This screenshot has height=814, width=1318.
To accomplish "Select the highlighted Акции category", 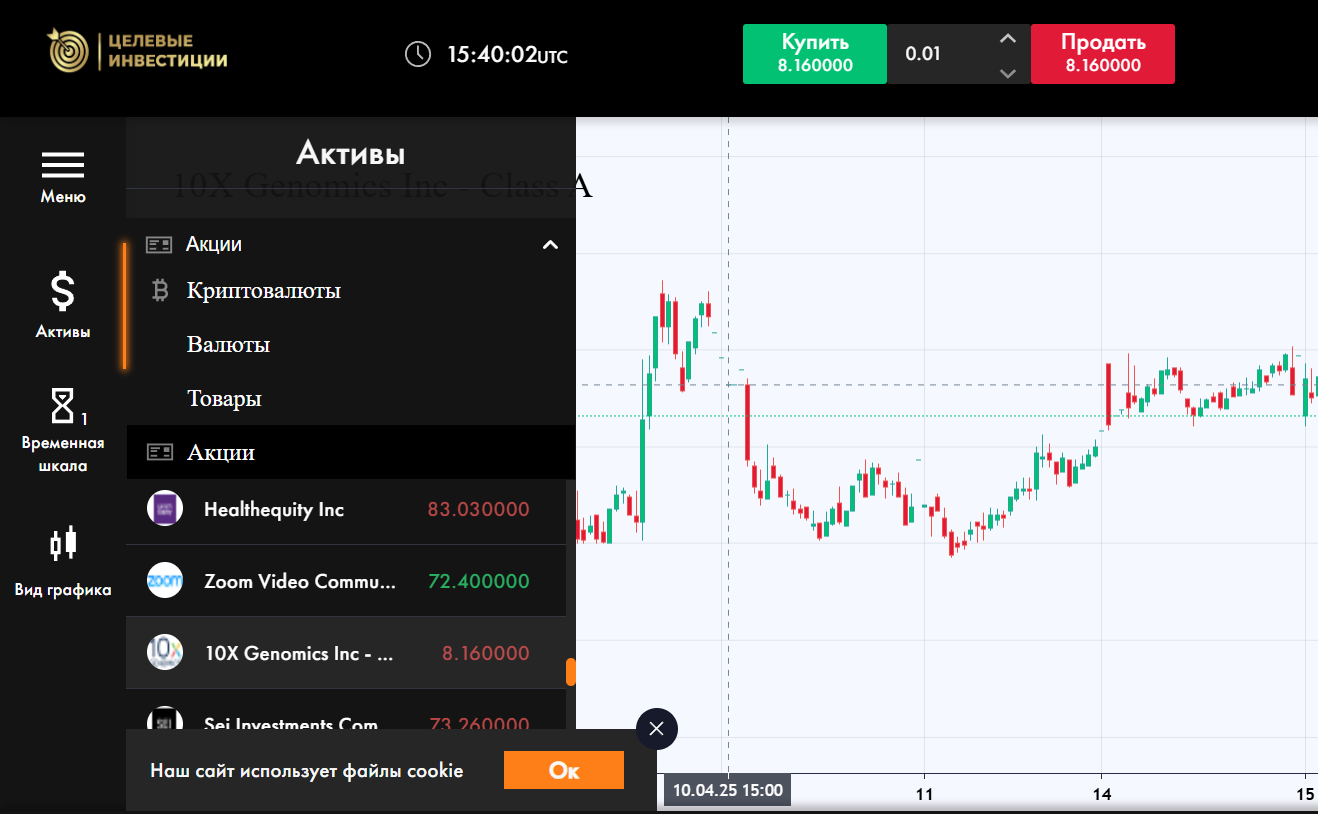I will tap(351, 452).
